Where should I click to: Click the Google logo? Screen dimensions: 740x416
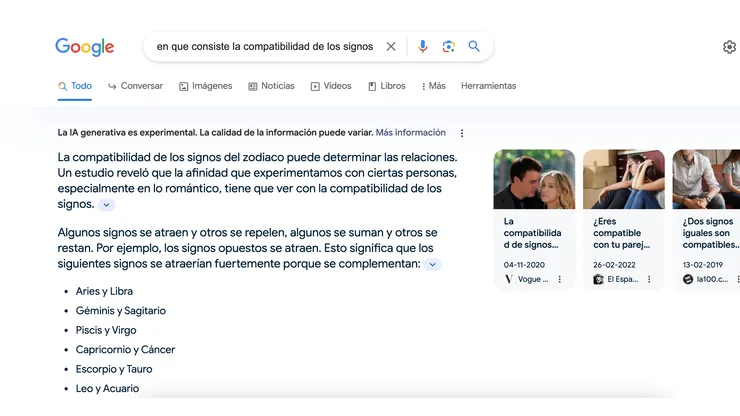coord(84,47)
